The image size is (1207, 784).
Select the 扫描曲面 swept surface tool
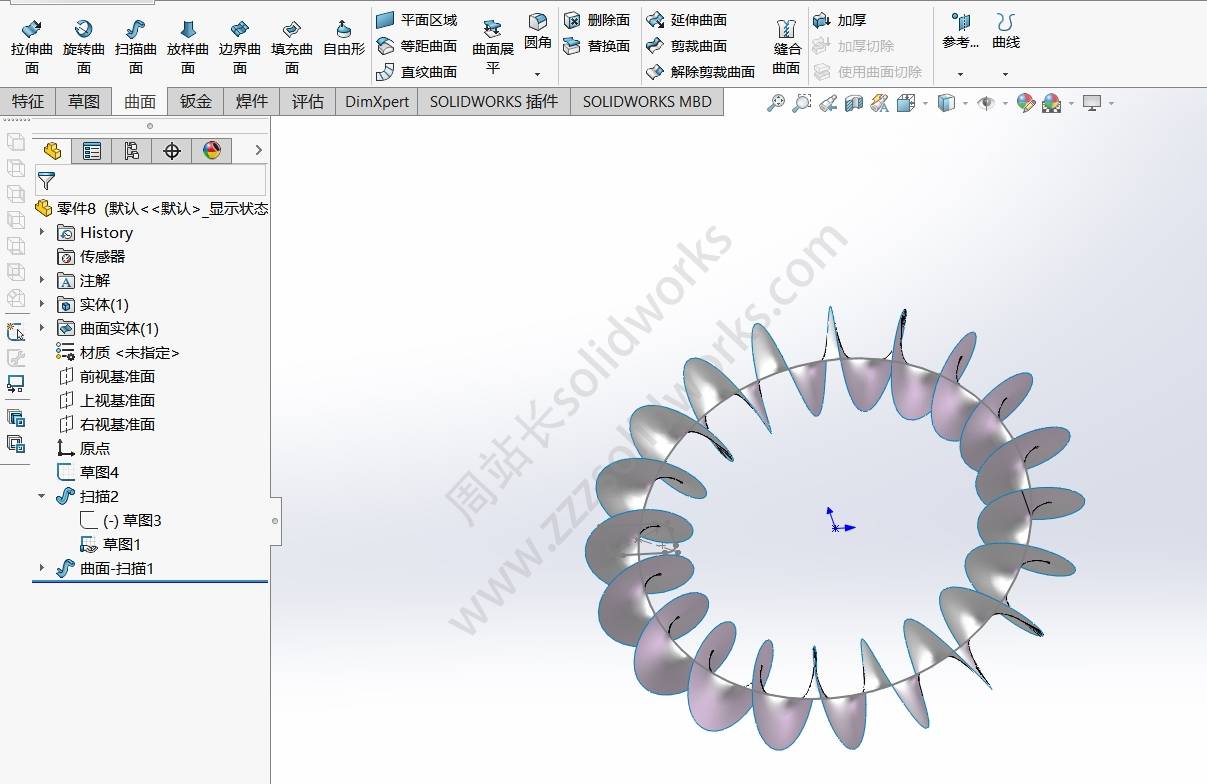point(135,46)
